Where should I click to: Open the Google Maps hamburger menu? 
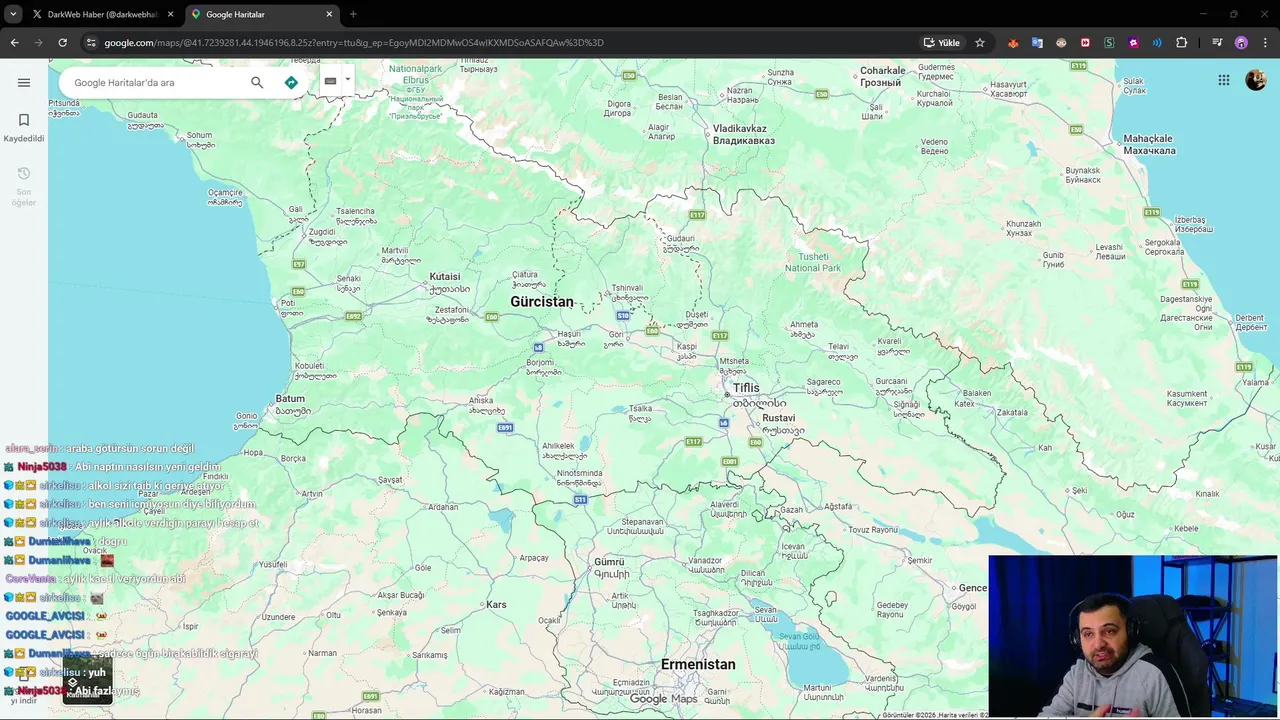tap(24, 82)
